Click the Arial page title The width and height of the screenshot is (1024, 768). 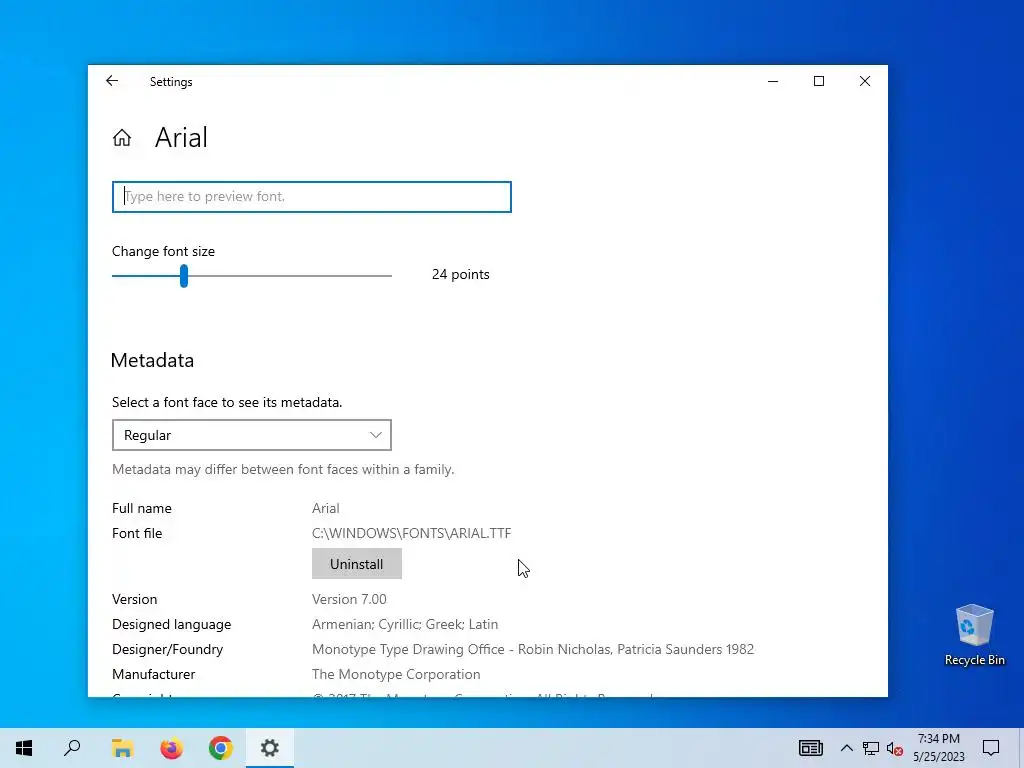tap(181, 138)
